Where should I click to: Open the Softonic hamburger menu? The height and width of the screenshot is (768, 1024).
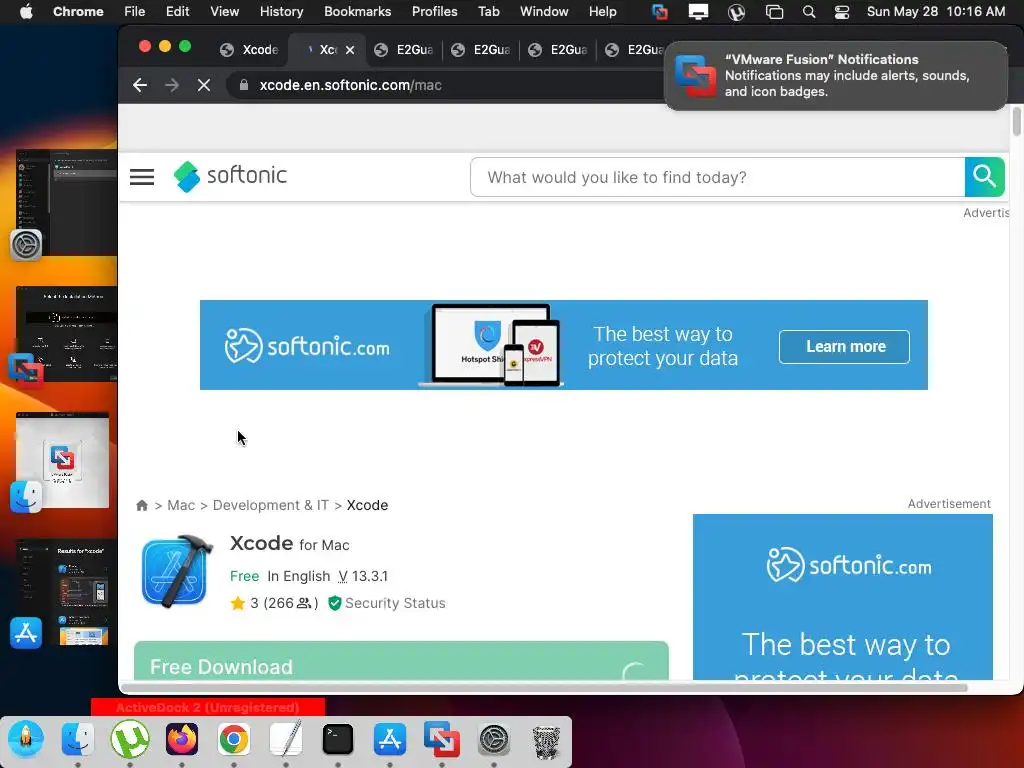click(142, 177)
